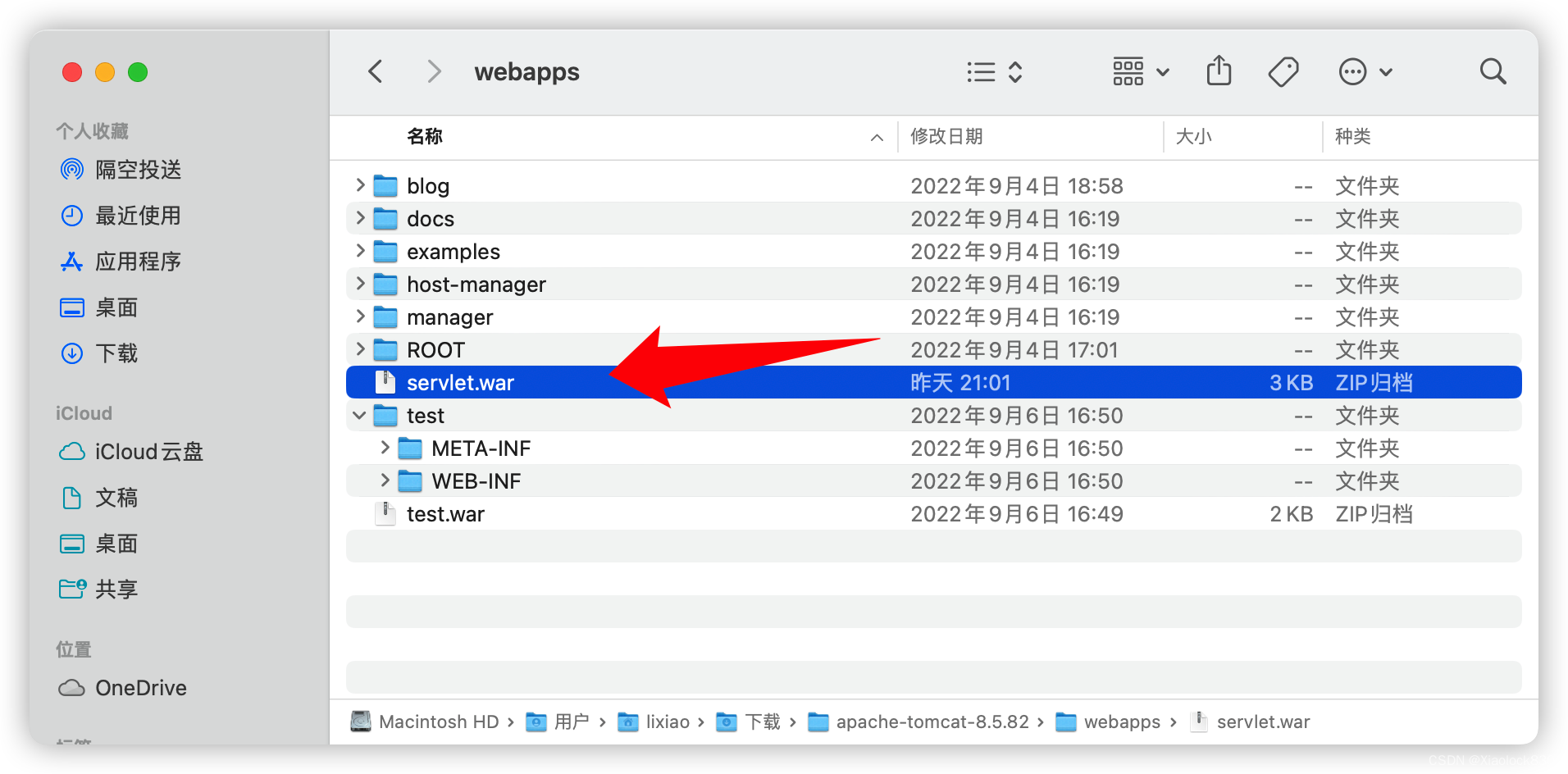
Task: Switch list view mode in toolbar
Action: [x=994, y=72]
